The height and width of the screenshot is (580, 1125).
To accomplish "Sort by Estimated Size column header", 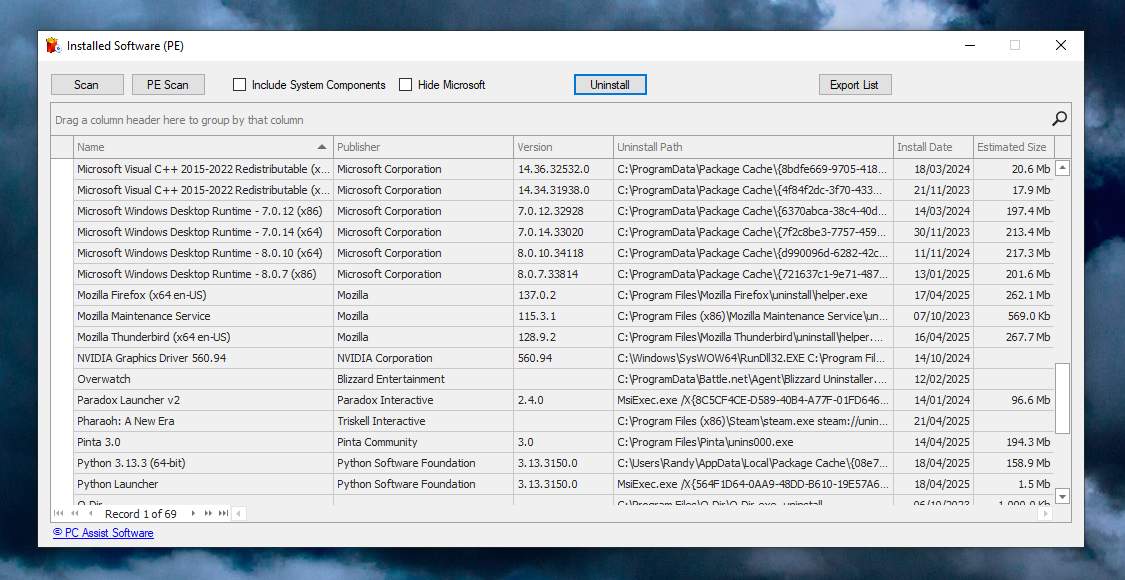I will [x=1014, y=147].
